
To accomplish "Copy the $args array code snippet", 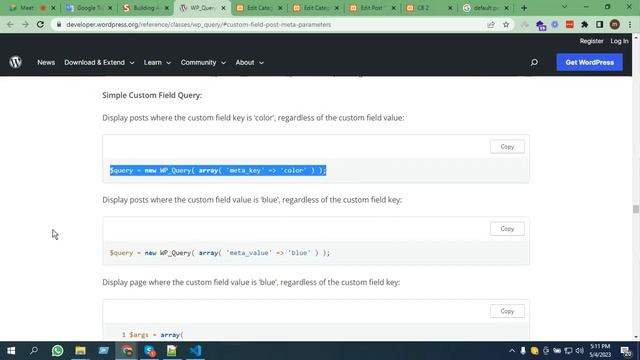I will 507,311.
